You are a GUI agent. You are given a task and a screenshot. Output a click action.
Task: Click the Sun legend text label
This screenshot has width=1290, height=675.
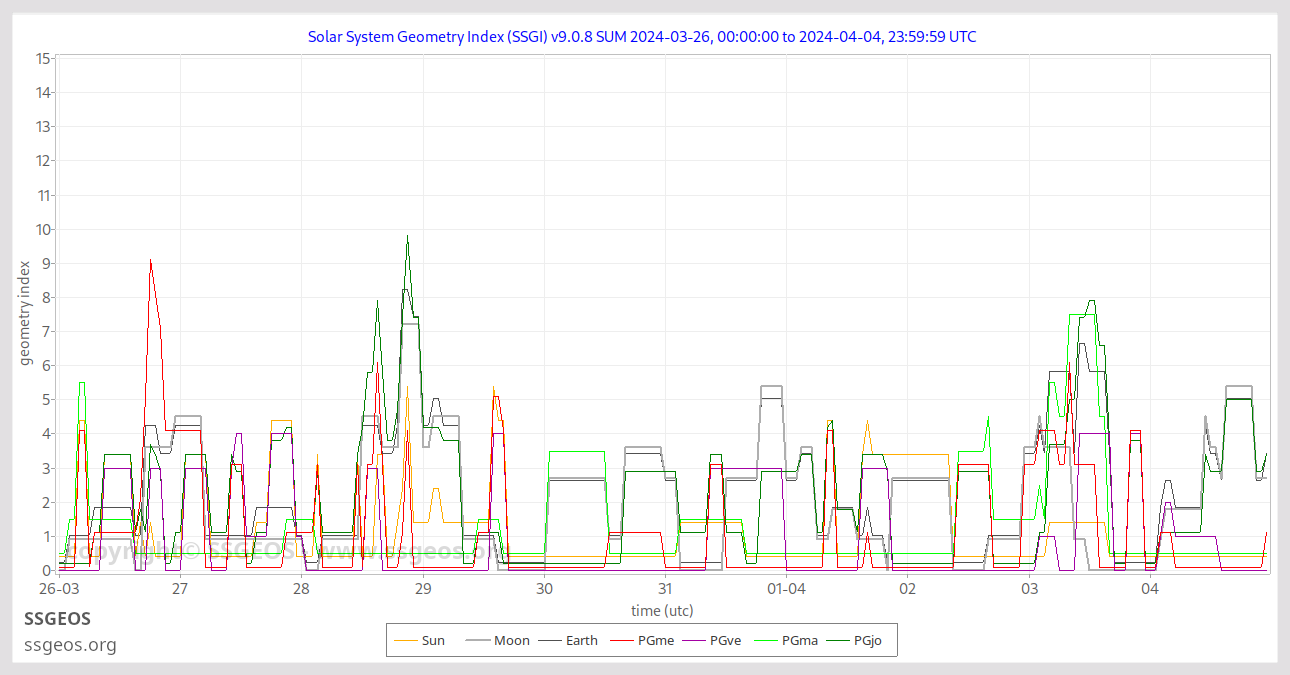pyautogui.click(x=433, y=640)
